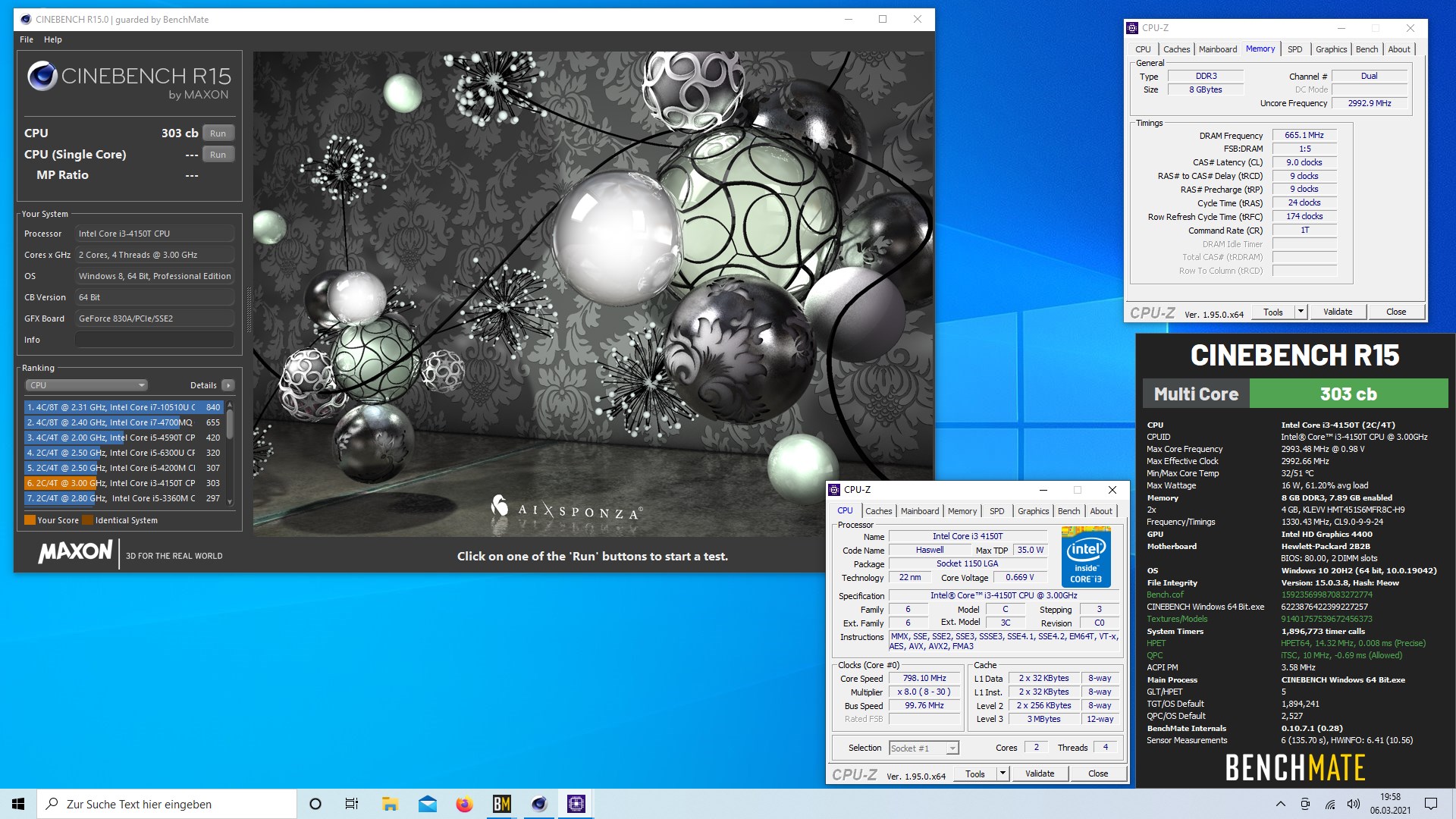Click the brown Identical System legend swatch
This screenshot has height=819, width=1456.
(x=88, y=520)
